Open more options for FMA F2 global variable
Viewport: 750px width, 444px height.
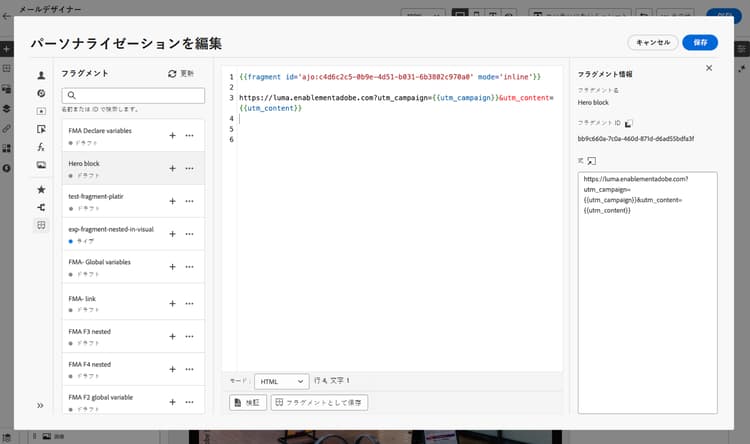pyautogui.click(x=189, y=402)
